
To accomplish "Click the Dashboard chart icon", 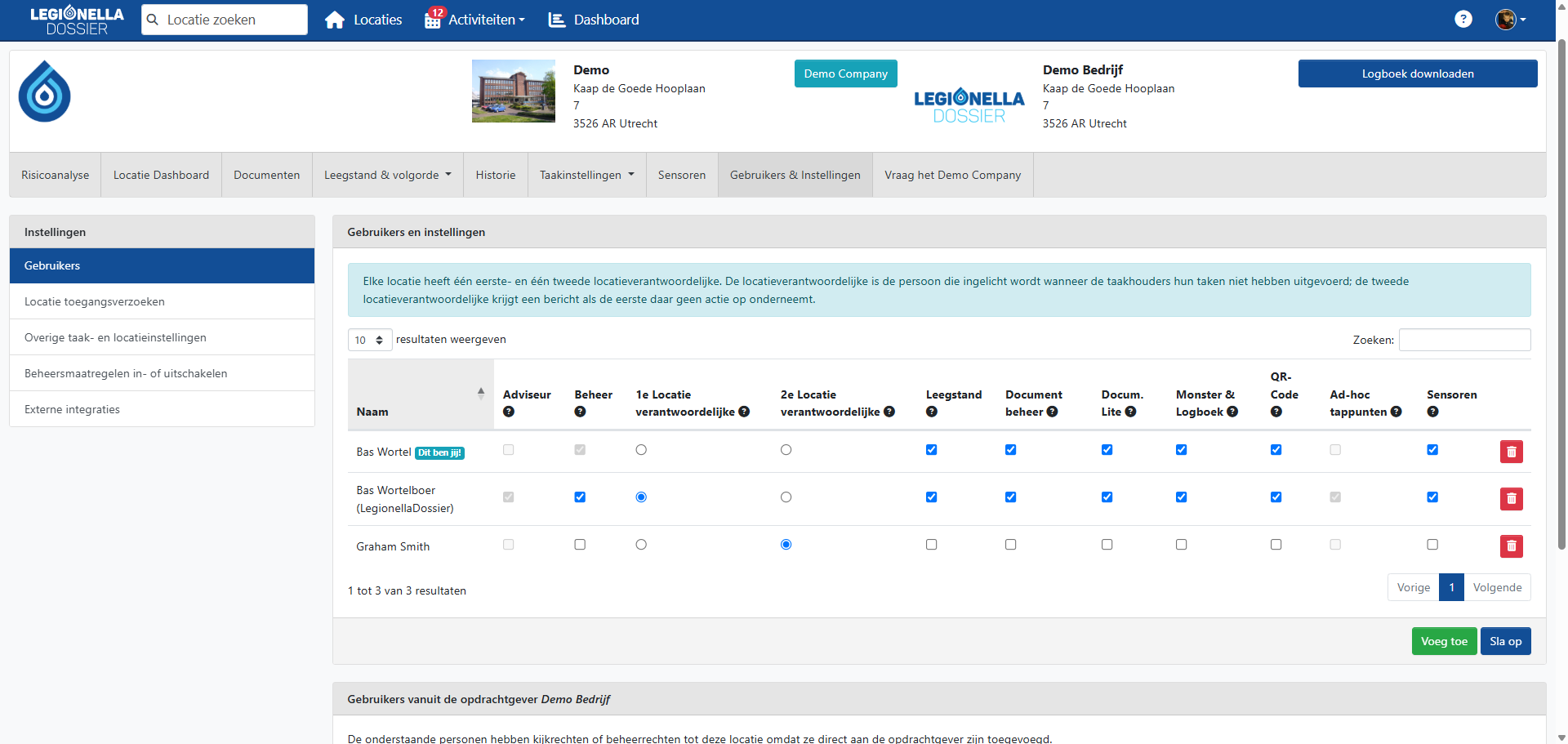I will click(x=557, y=20).
